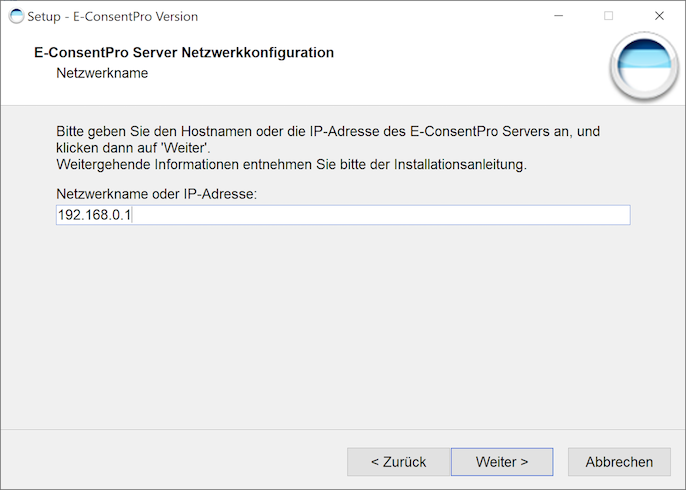Minimize the setup window
The width and height of the screenshot is (686, 490).
pos(559,16)
